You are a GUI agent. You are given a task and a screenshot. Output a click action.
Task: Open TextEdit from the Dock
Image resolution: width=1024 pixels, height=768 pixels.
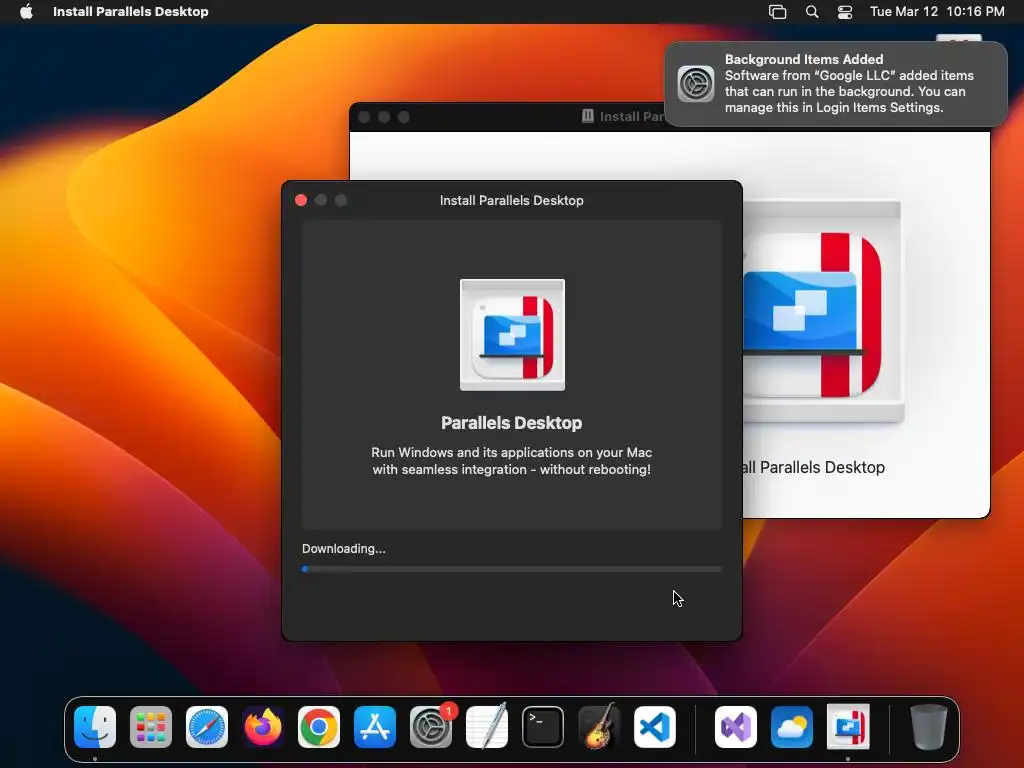[x=487, y=727]
